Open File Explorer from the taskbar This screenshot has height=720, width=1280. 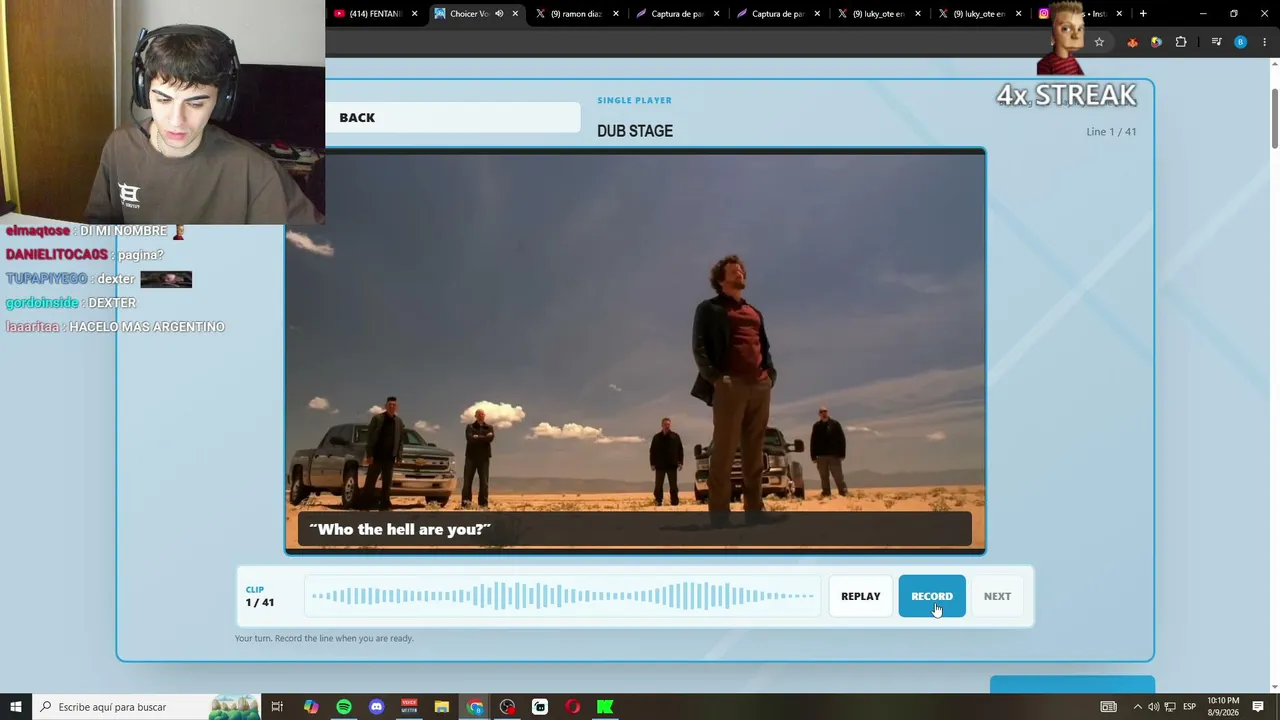pyautogui.click(x=442, y=707)
